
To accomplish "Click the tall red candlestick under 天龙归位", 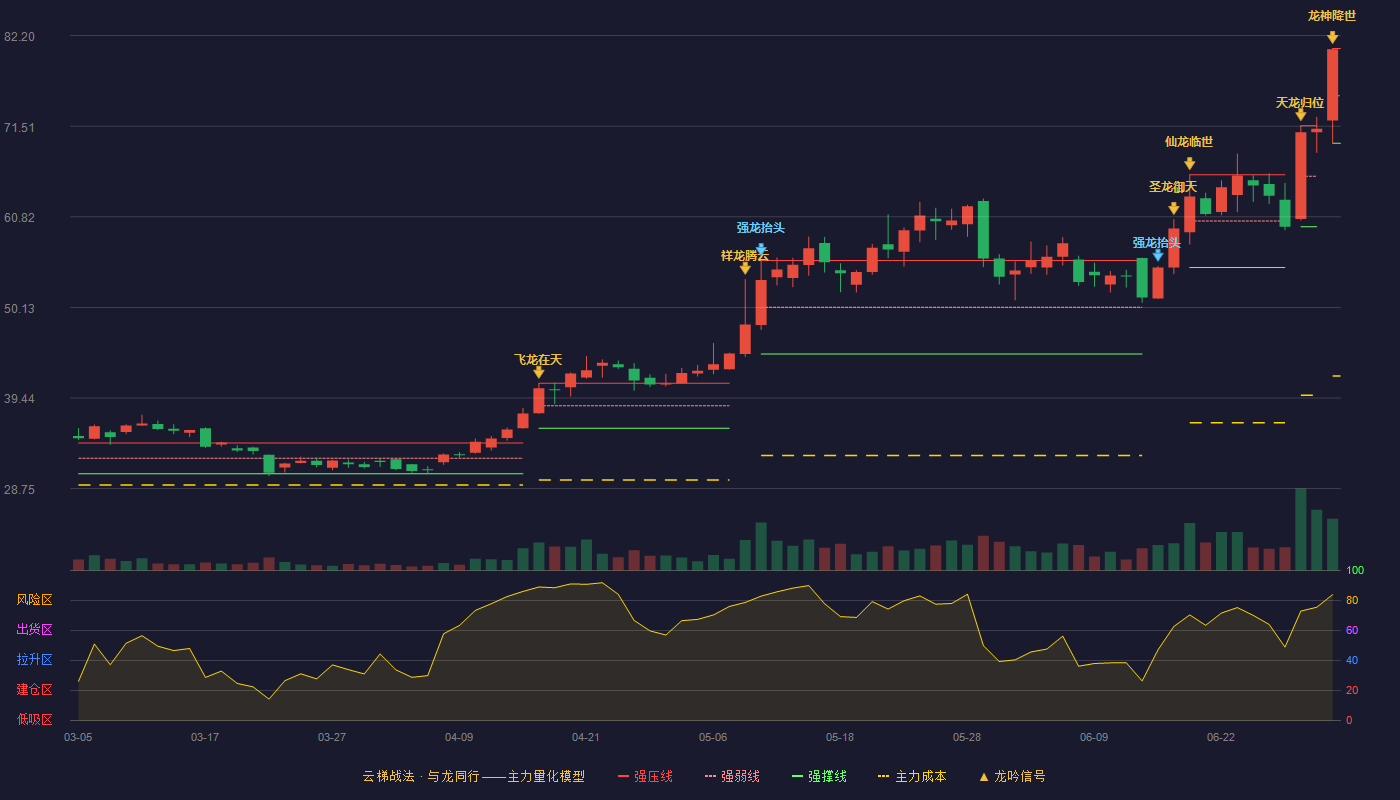I will [x=1300, y=175].
